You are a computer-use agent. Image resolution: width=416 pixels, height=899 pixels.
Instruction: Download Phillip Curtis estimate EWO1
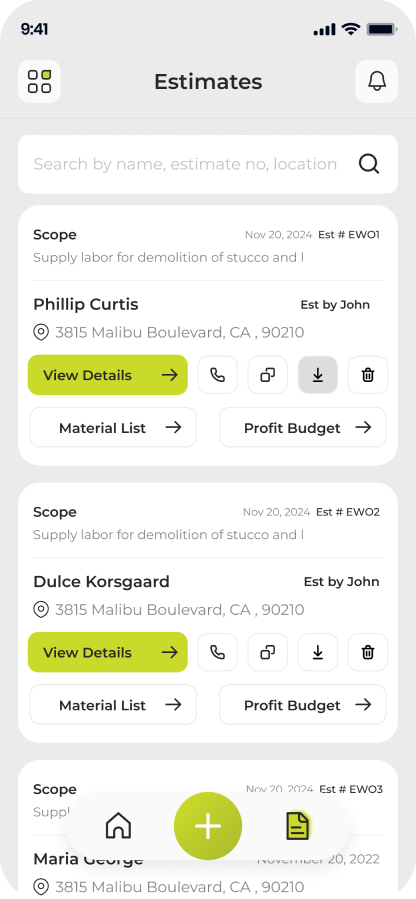[x=318, y=375]
